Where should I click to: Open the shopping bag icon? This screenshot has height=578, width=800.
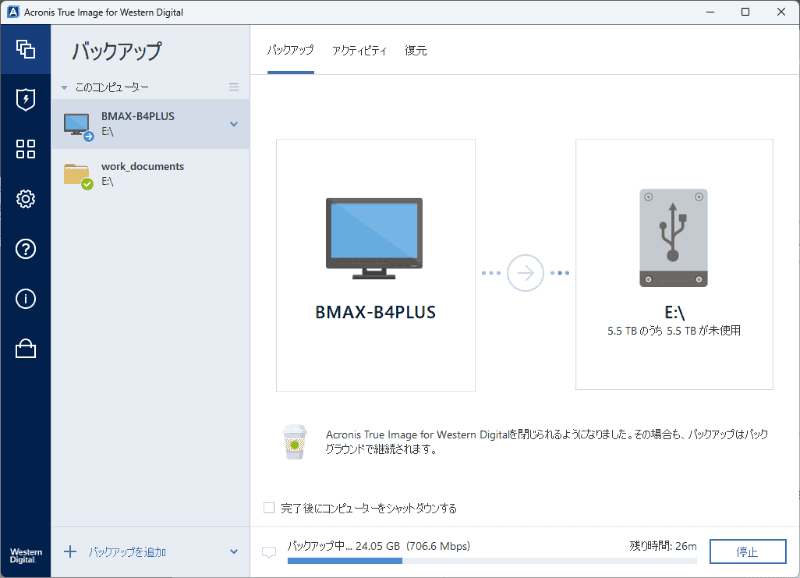[26, 349]
